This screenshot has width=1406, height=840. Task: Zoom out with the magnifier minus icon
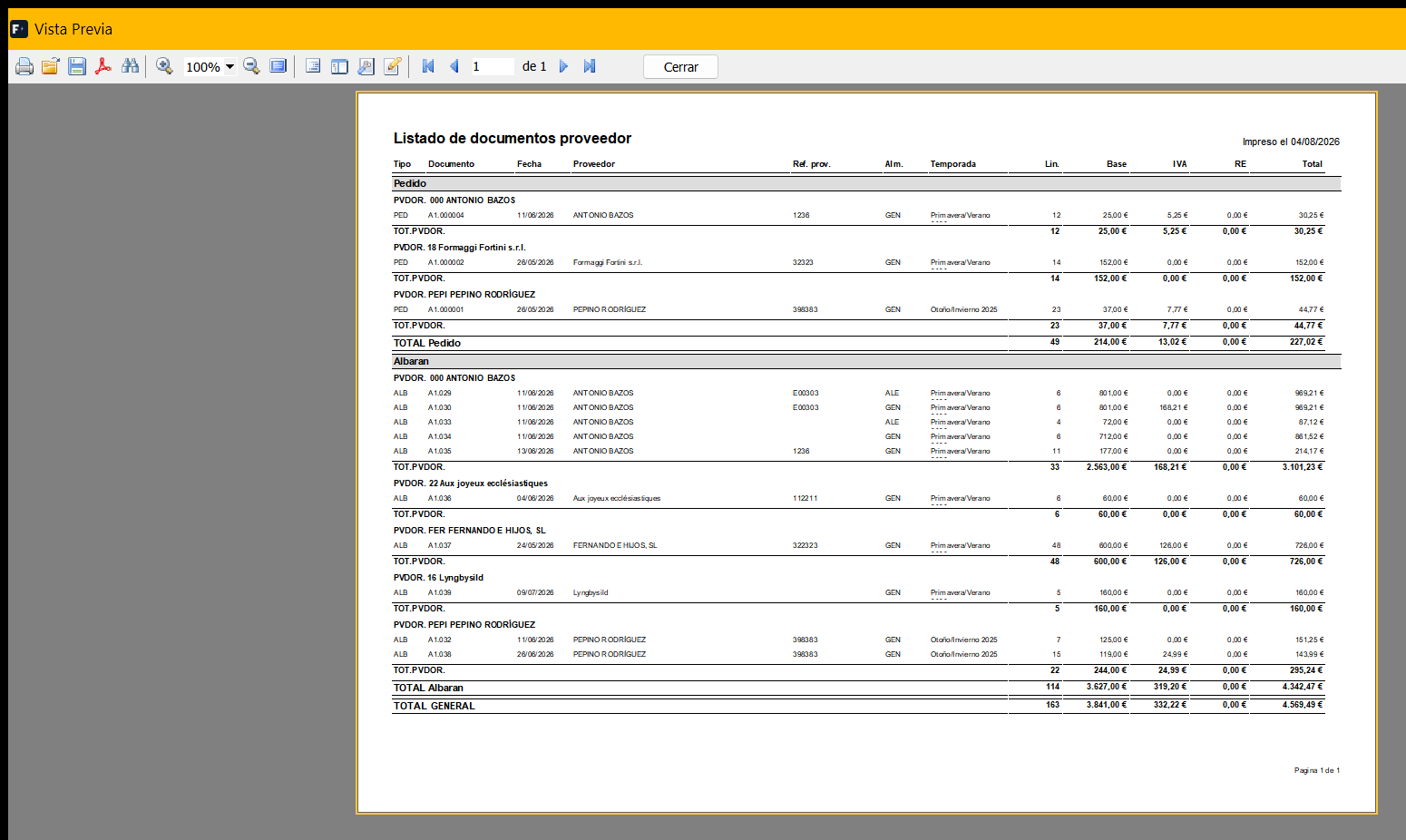click(x=252, y=66)
